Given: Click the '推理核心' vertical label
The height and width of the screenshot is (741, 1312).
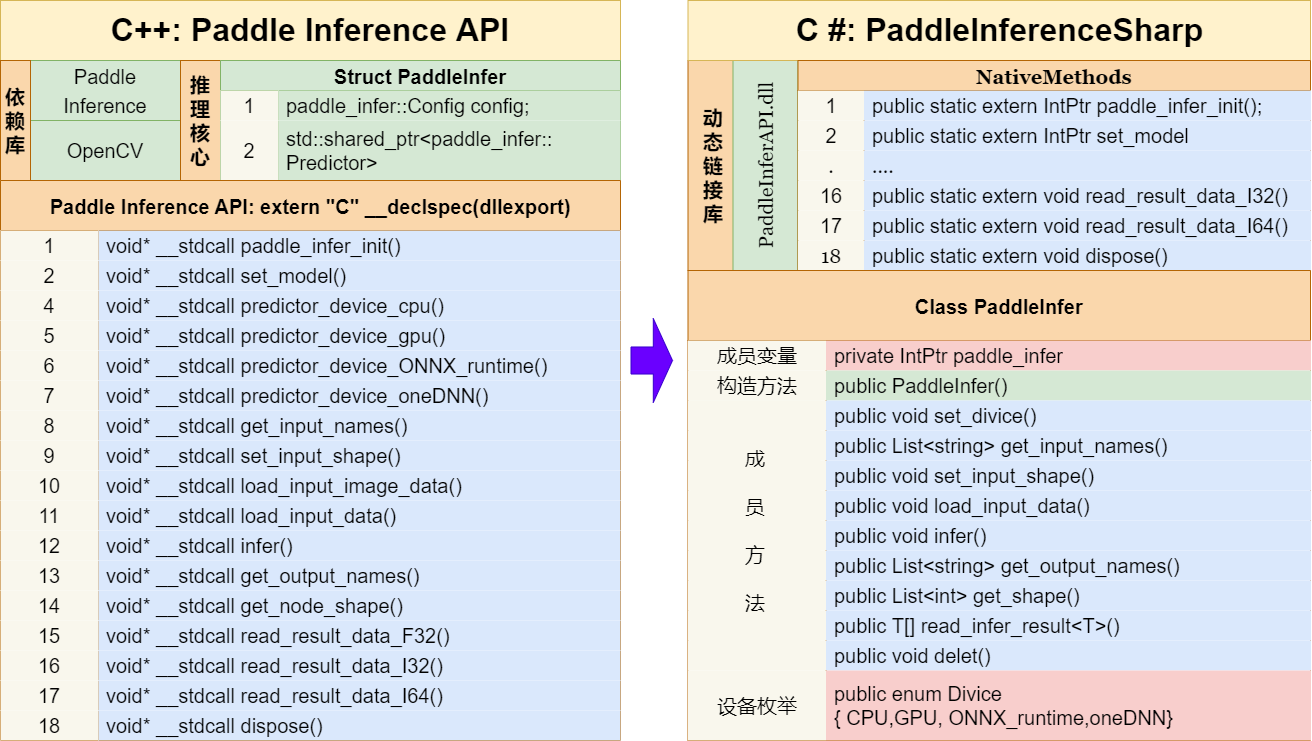Looking at the screenshot, I should (200, 121).
